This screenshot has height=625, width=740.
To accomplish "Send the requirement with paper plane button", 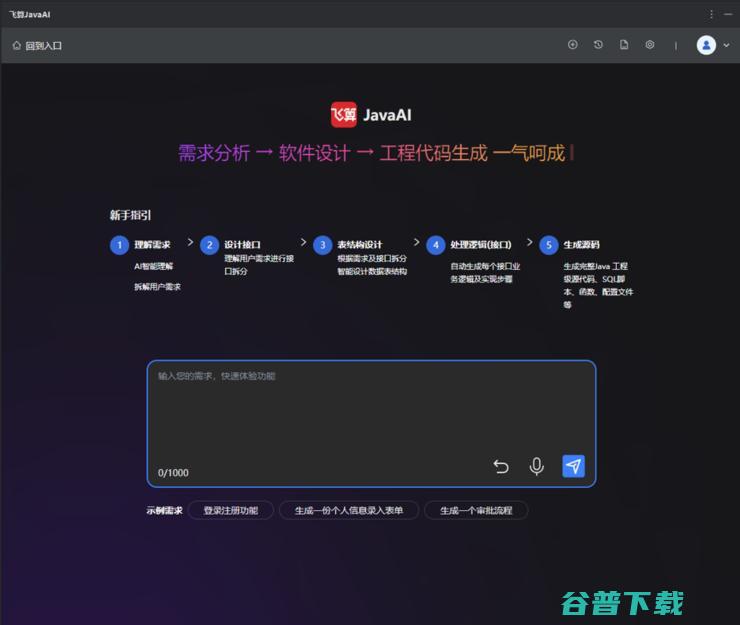I will pyautogui.click(x=573, y=466).
